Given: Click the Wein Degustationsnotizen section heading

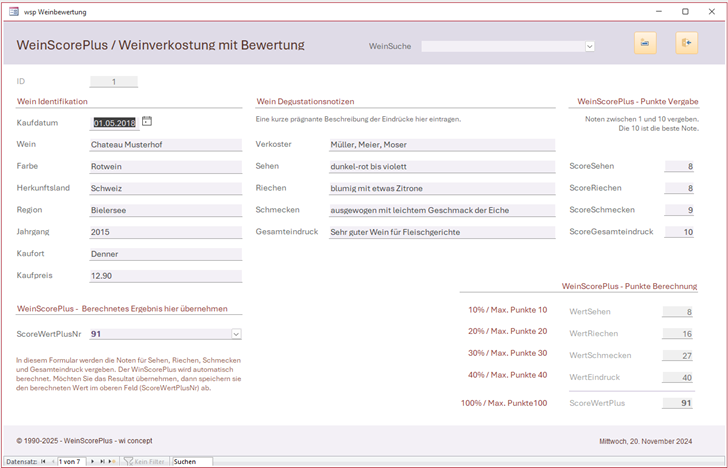Looking at the screenshot, I should click(x=305, y=101).
